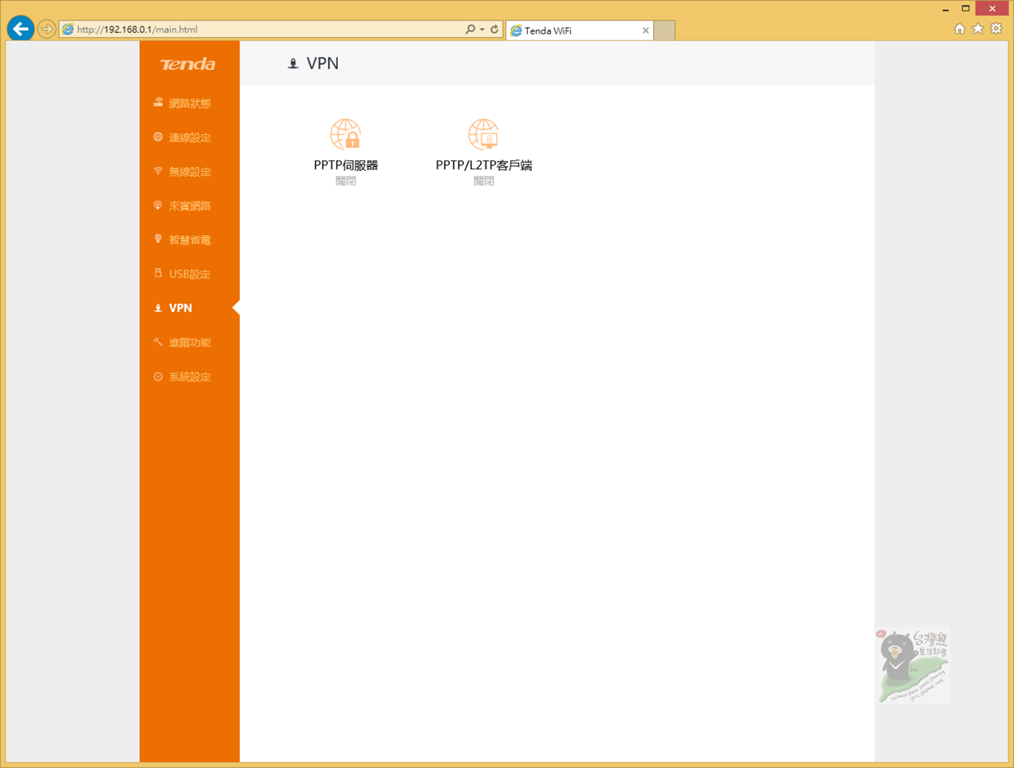Click 關閉 status under PPTP伺服器
The image size is (1014, 768).
(346, 181)
